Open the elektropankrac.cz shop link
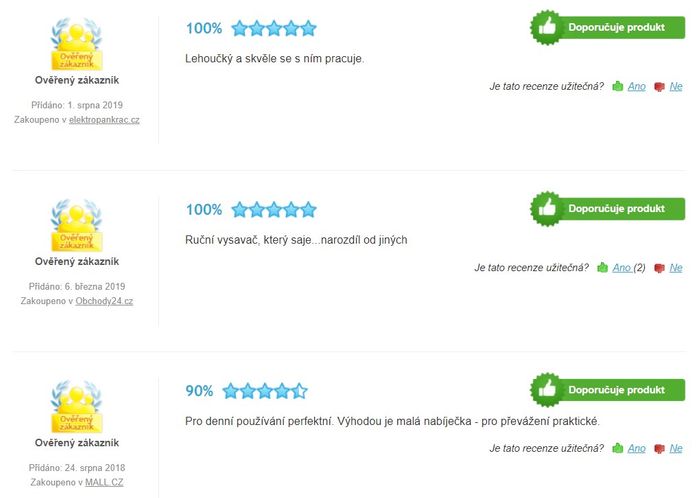Image resolution: width=700 pixels, height=498 pixels. (x=104, y=120)
